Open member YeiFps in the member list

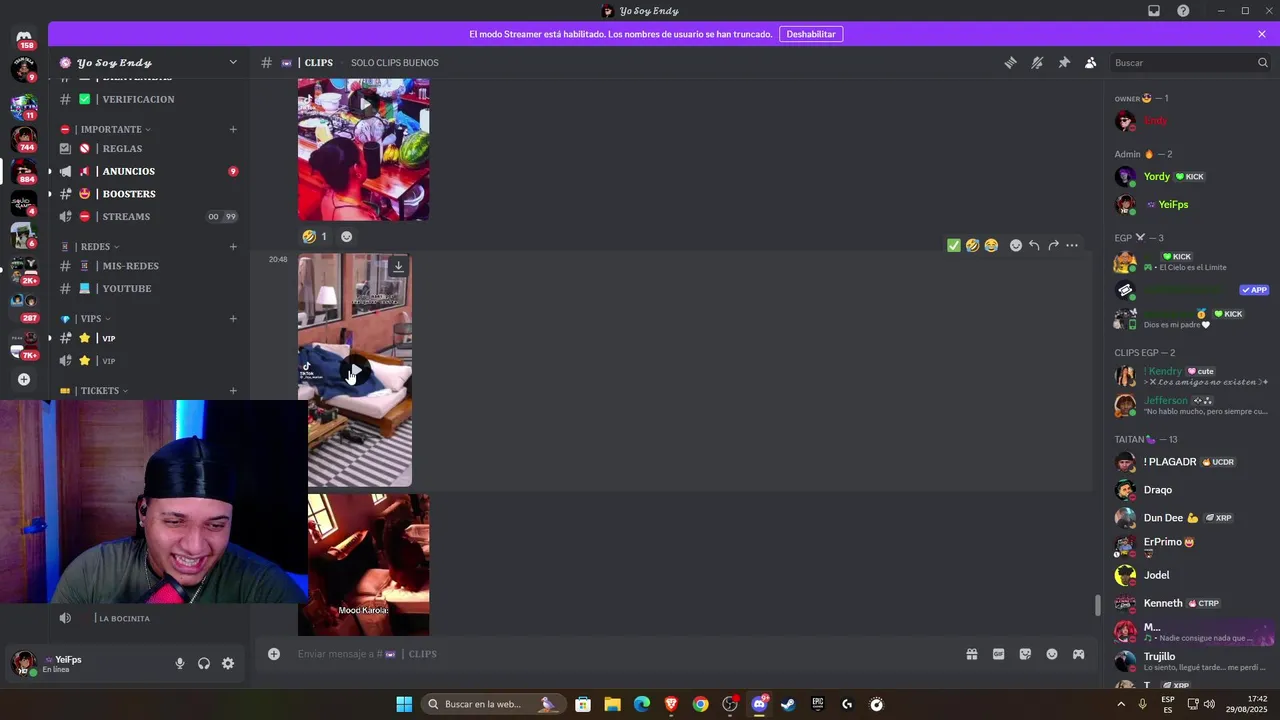[x=1190, y=205]
